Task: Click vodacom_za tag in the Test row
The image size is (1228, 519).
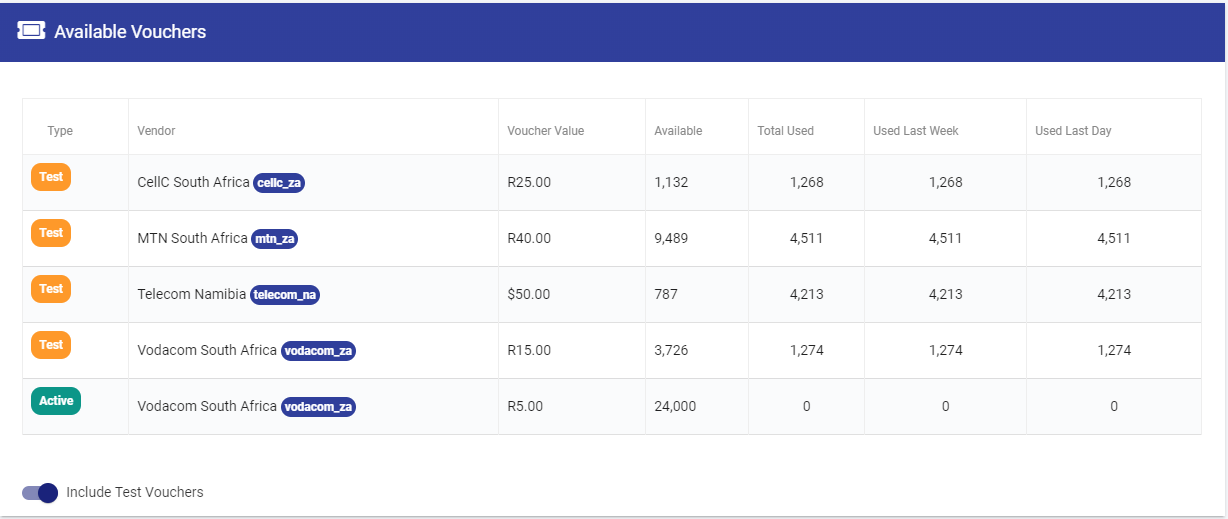Action: (x=318, y=351)
